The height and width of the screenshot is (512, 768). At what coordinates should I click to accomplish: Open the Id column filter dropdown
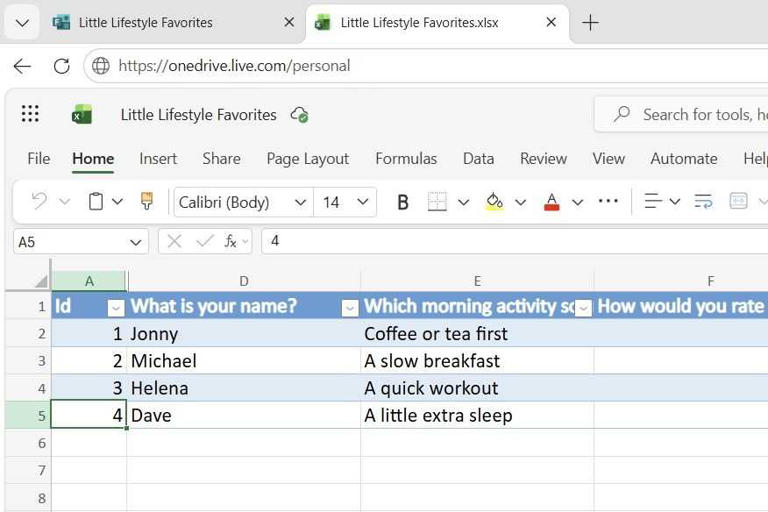coord(116,308)
